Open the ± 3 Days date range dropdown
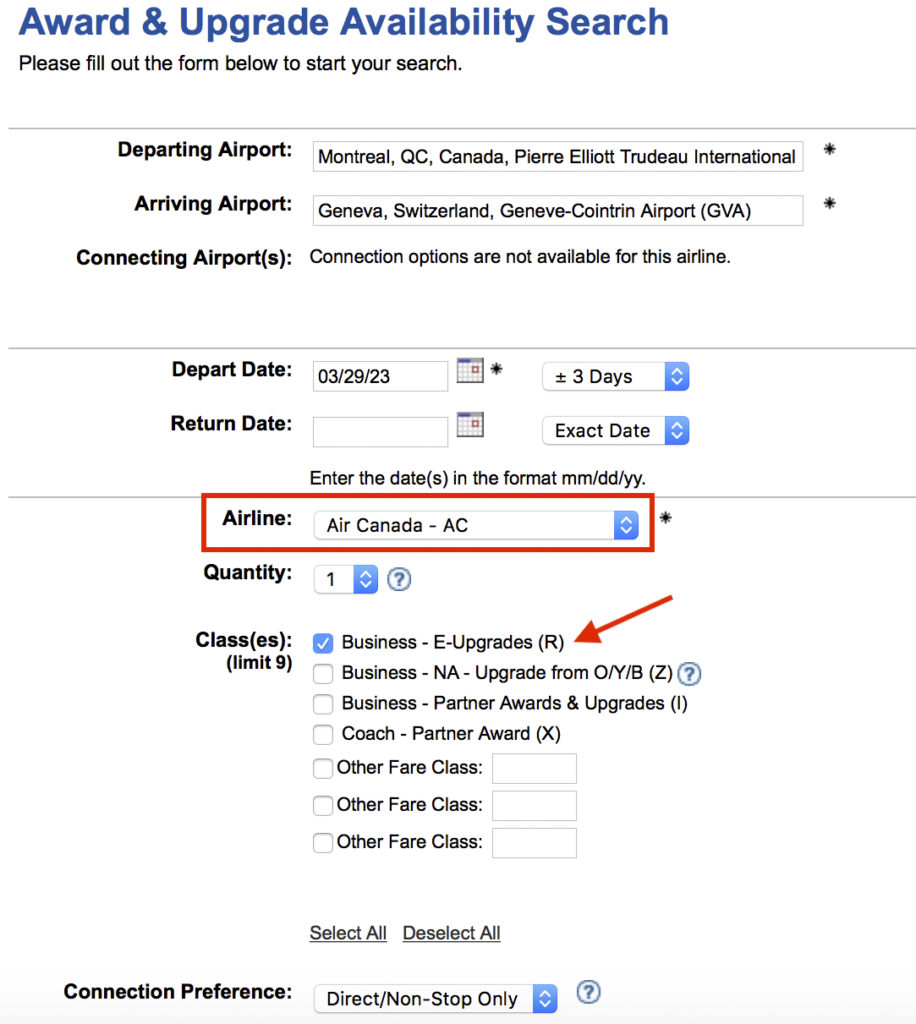Viewport: 916px width, 1024px height. [615, 377]
